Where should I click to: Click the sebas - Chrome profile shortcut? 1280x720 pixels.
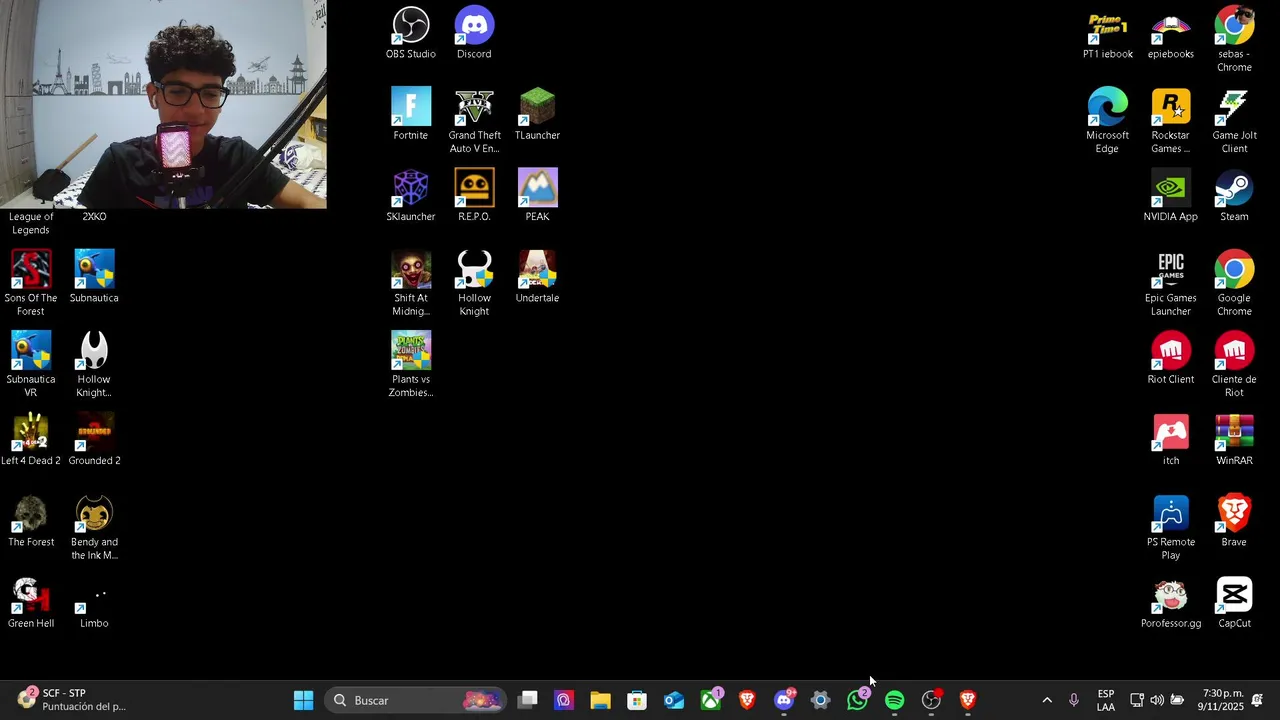[1234, 40]
